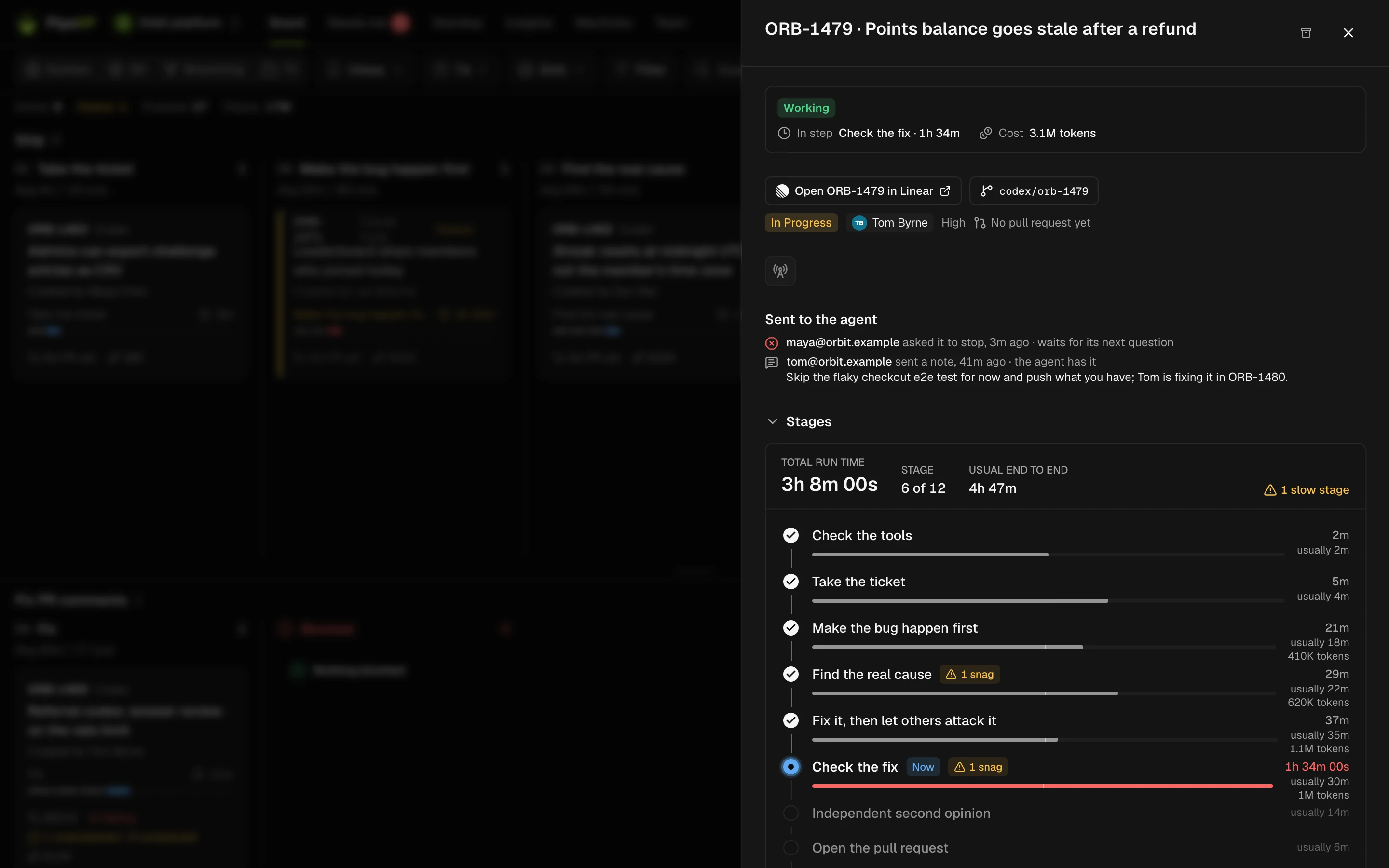Click the 1 snag badge on Find the real cause

(969, 675)
